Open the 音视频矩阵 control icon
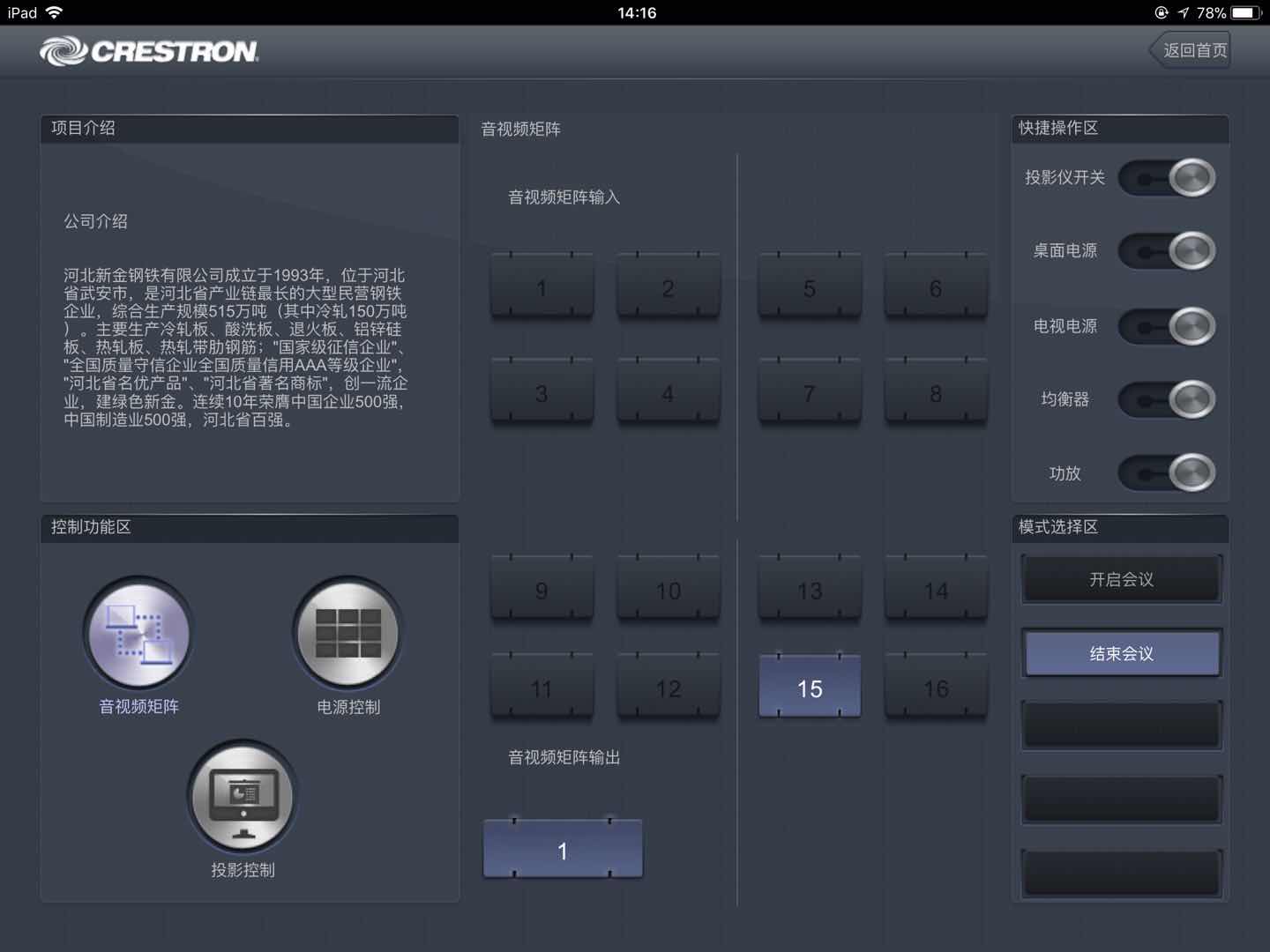 (138, 634)
